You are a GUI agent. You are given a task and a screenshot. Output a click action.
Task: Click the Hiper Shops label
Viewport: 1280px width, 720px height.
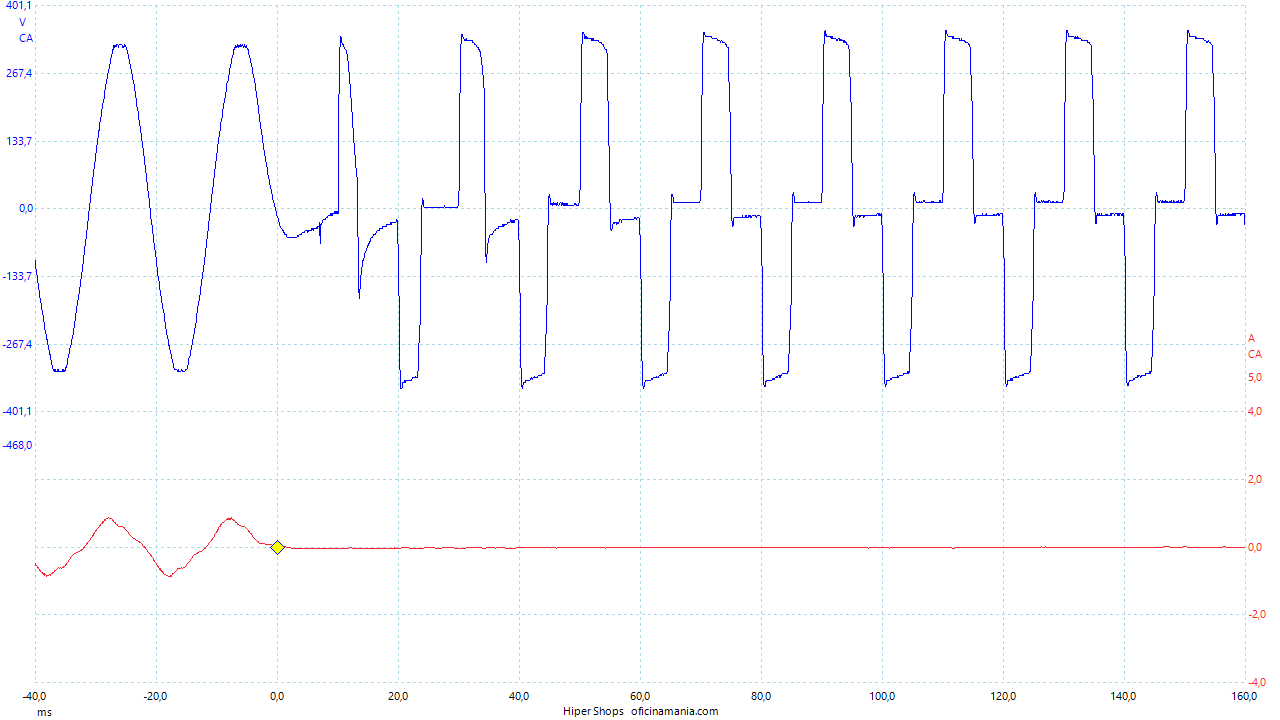pos(593,711)
